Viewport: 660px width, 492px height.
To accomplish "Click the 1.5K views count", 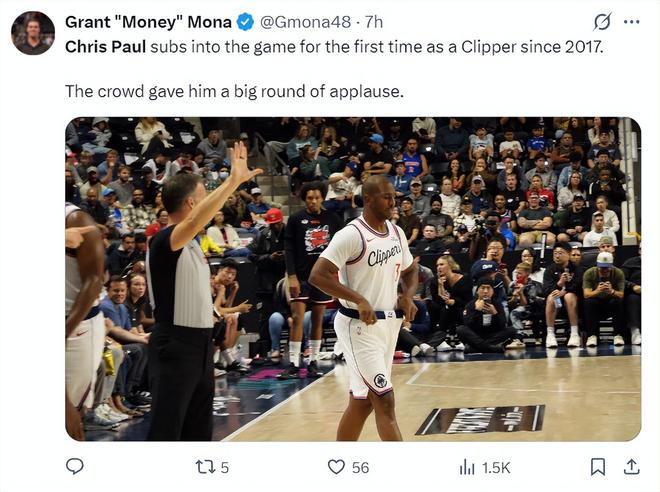I will (496, 467).
